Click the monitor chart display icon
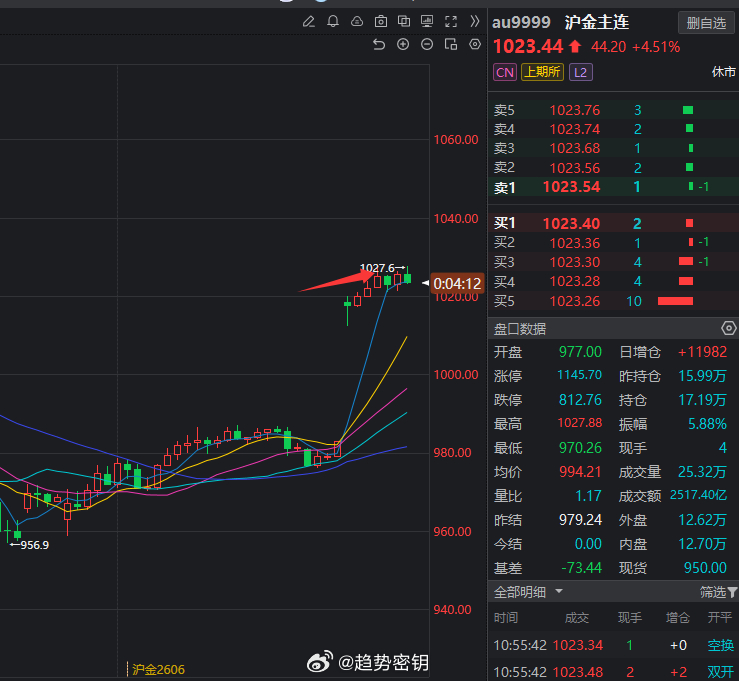Image resolution: width=739 pixels, height=681 pixels. (x=427, y=21)
